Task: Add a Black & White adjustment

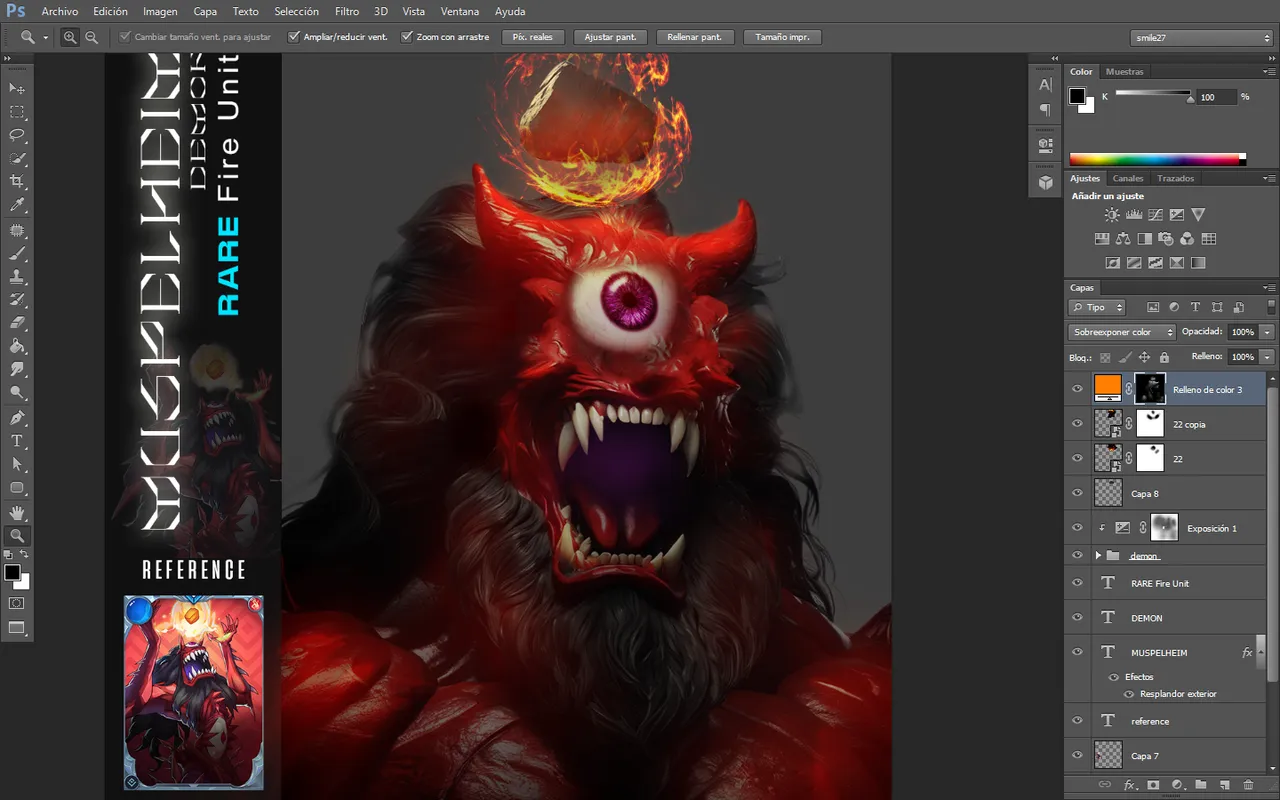Action: 1144,239
